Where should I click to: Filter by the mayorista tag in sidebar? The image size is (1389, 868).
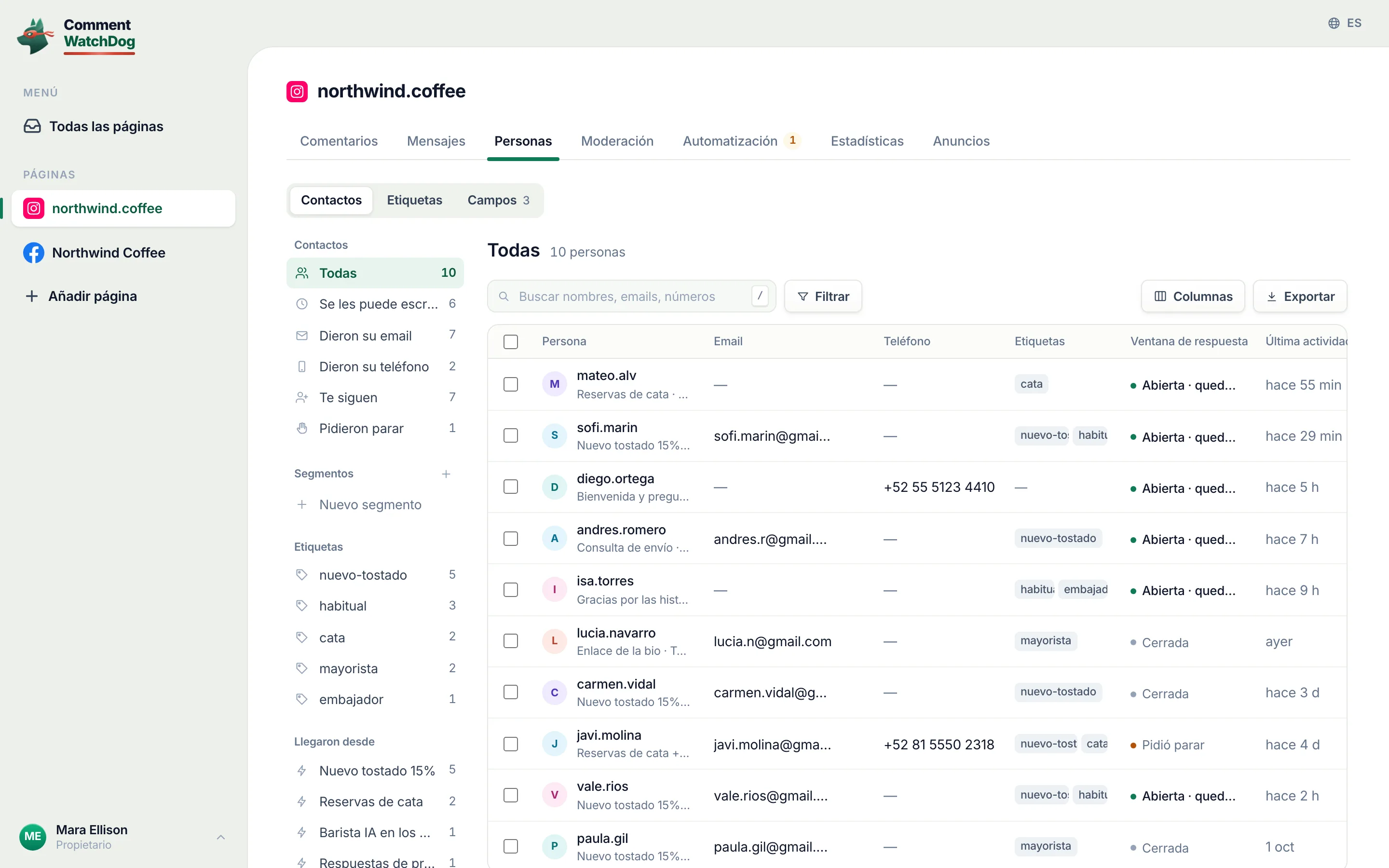pyautogui.click(x=375, y=668)
